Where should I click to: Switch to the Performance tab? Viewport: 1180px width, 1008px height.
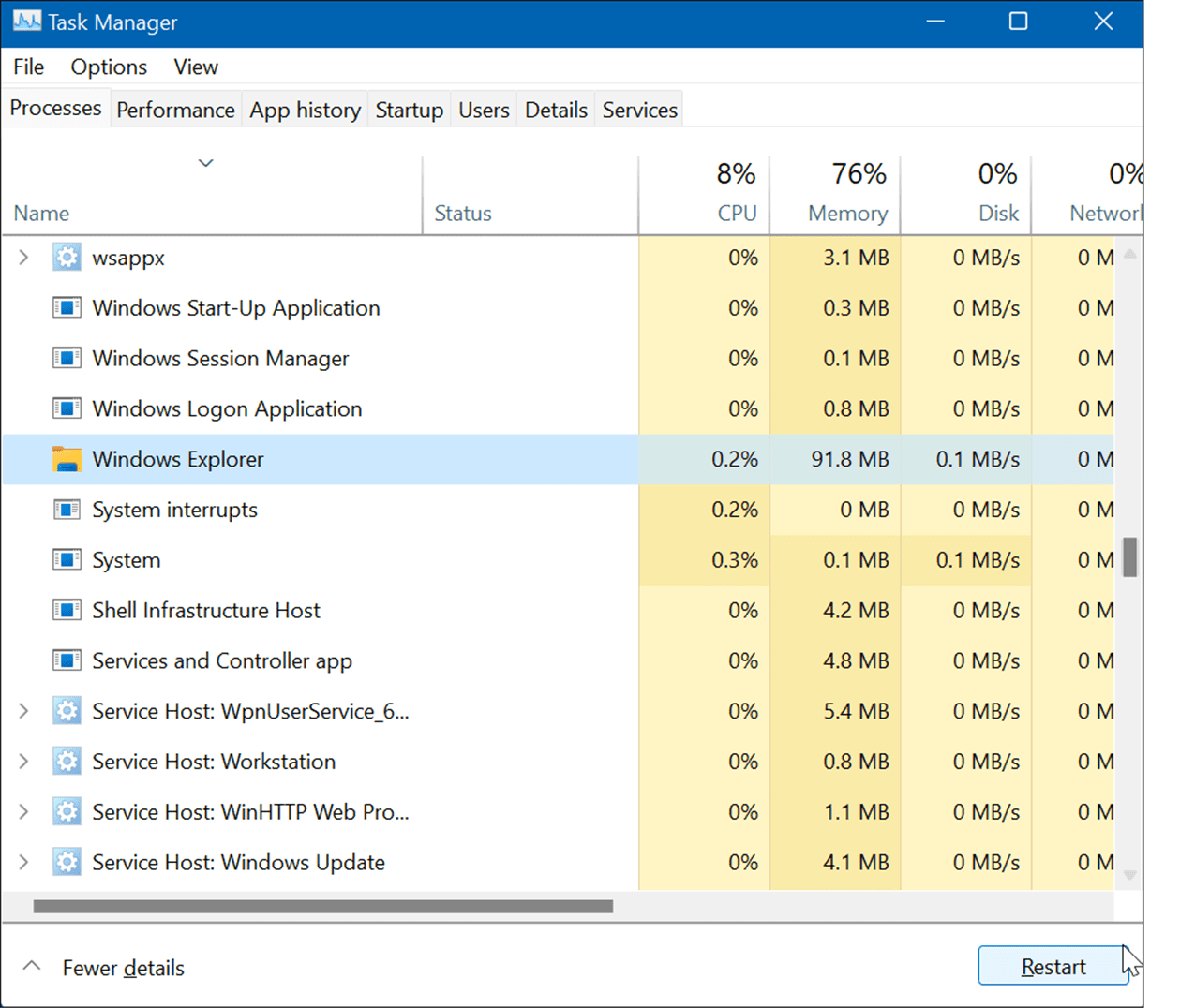(175, 109)
